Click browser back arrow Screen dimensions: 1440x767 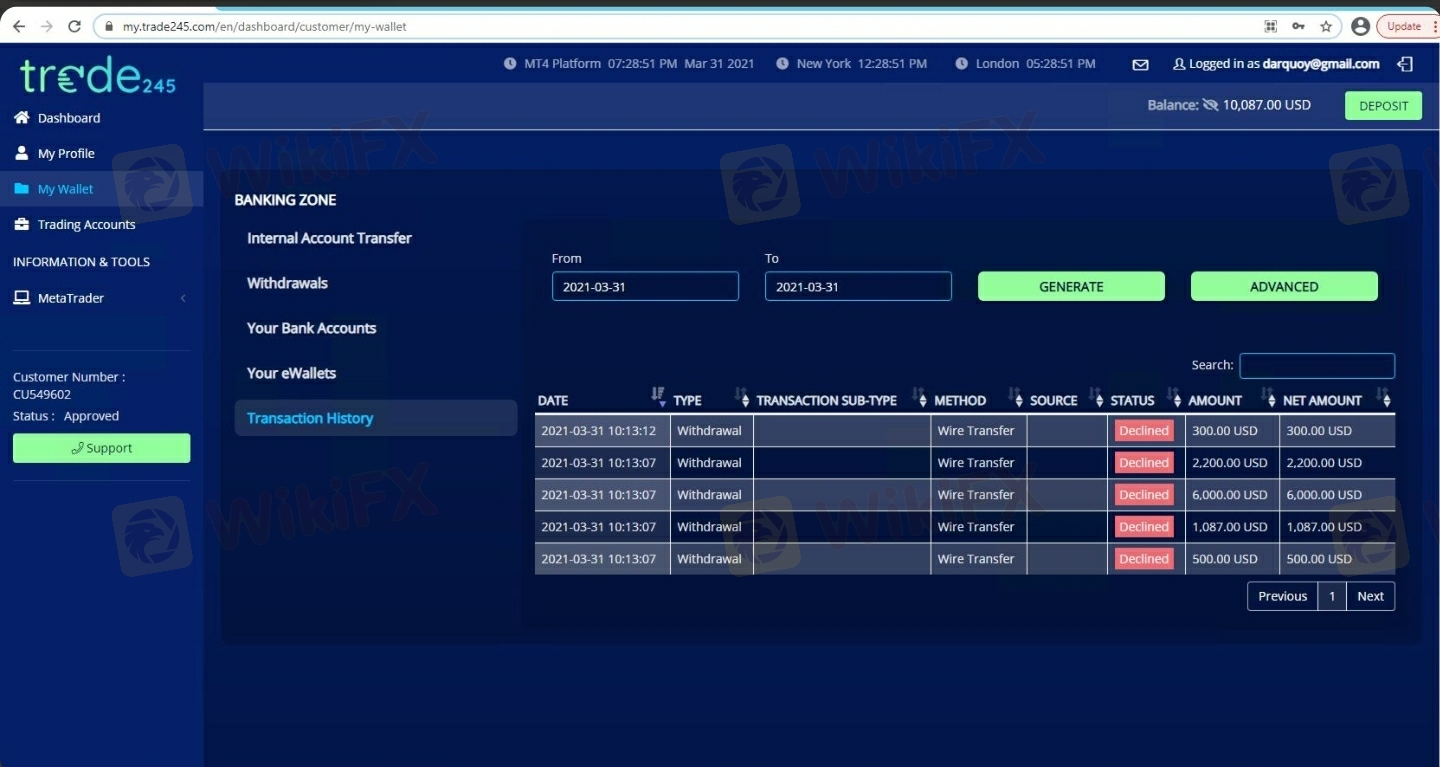[x=18, y=27]
